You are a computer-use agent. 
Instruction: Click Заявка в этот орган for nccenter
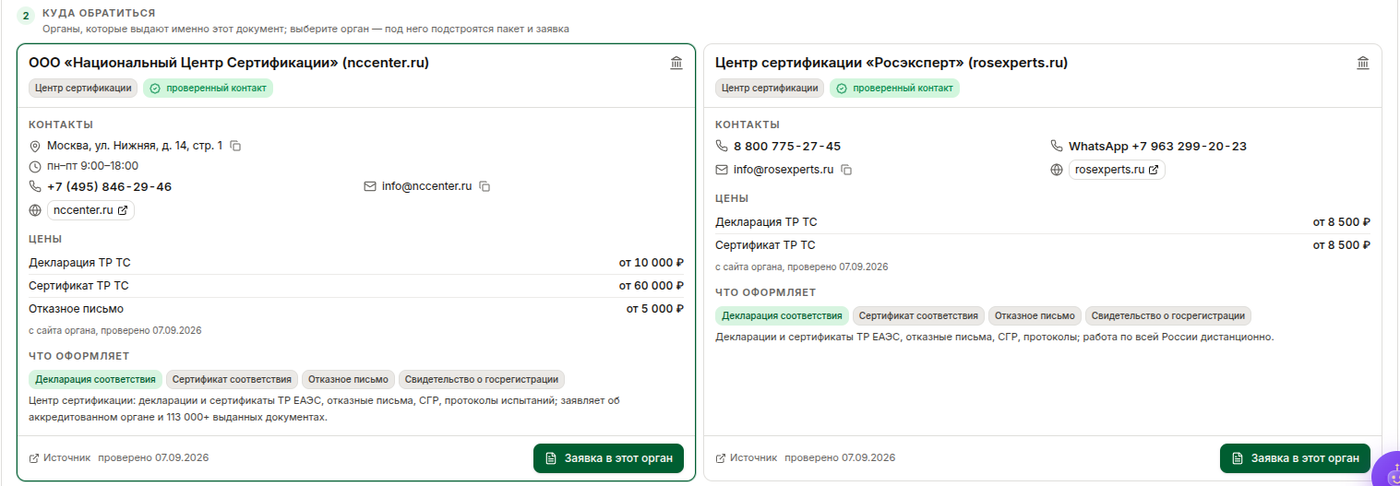pos(608,458)
